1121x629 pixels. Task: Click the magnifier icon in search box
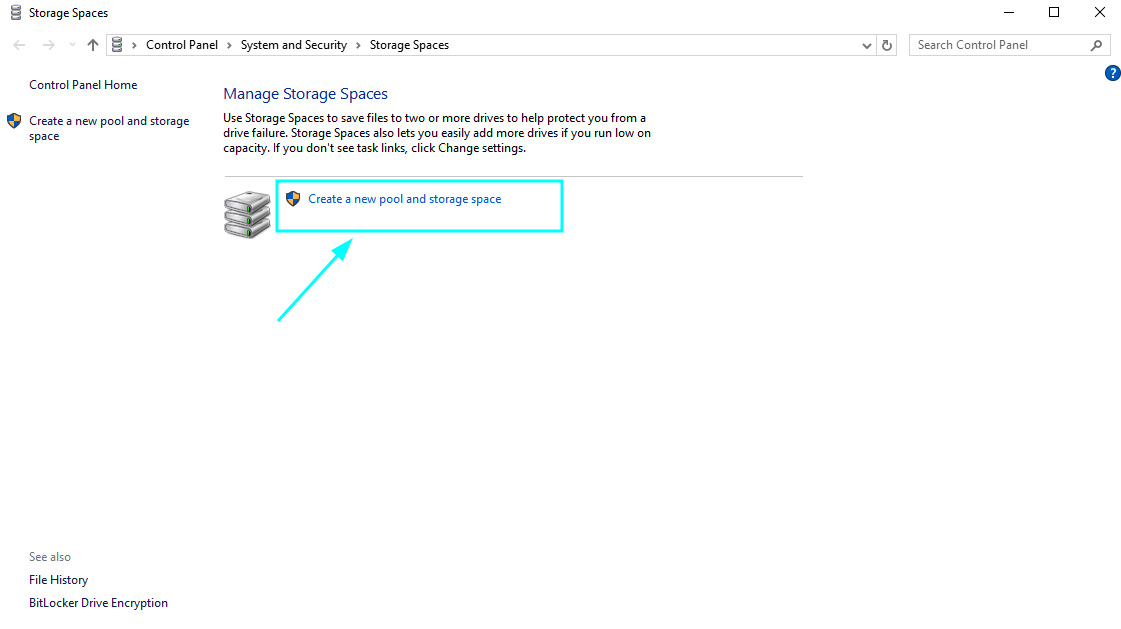tap(1096, 45)
